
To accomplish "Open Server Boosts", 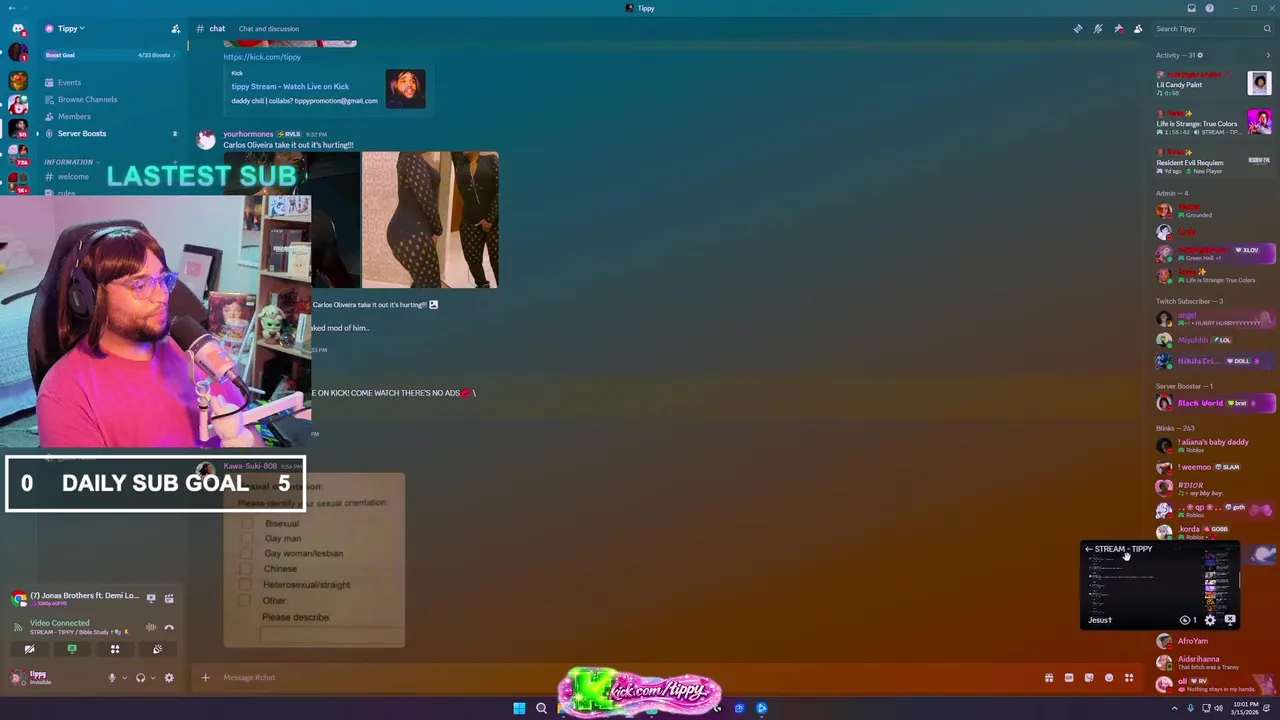I will (82, 134).
